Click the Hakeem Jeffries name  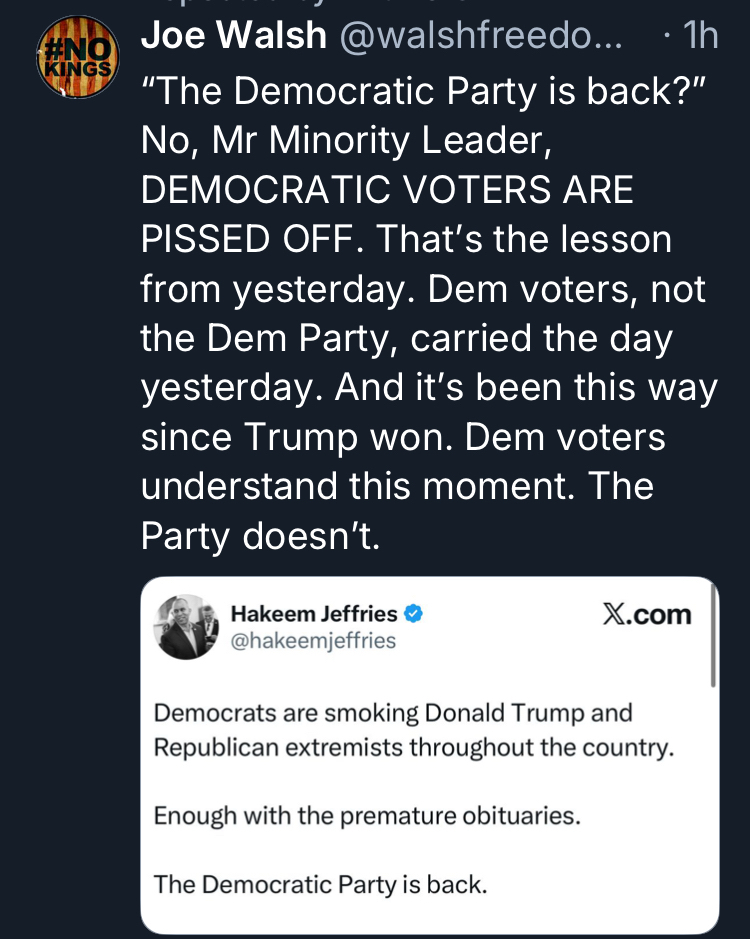click(x=314, y=613)
